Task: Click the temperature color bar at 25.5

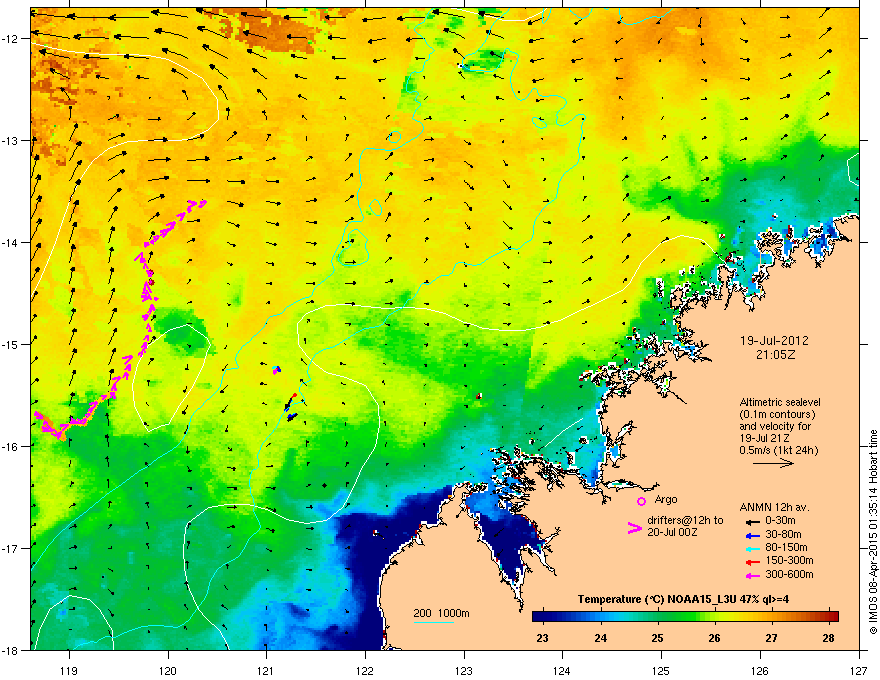Action: tap(686, 617)
